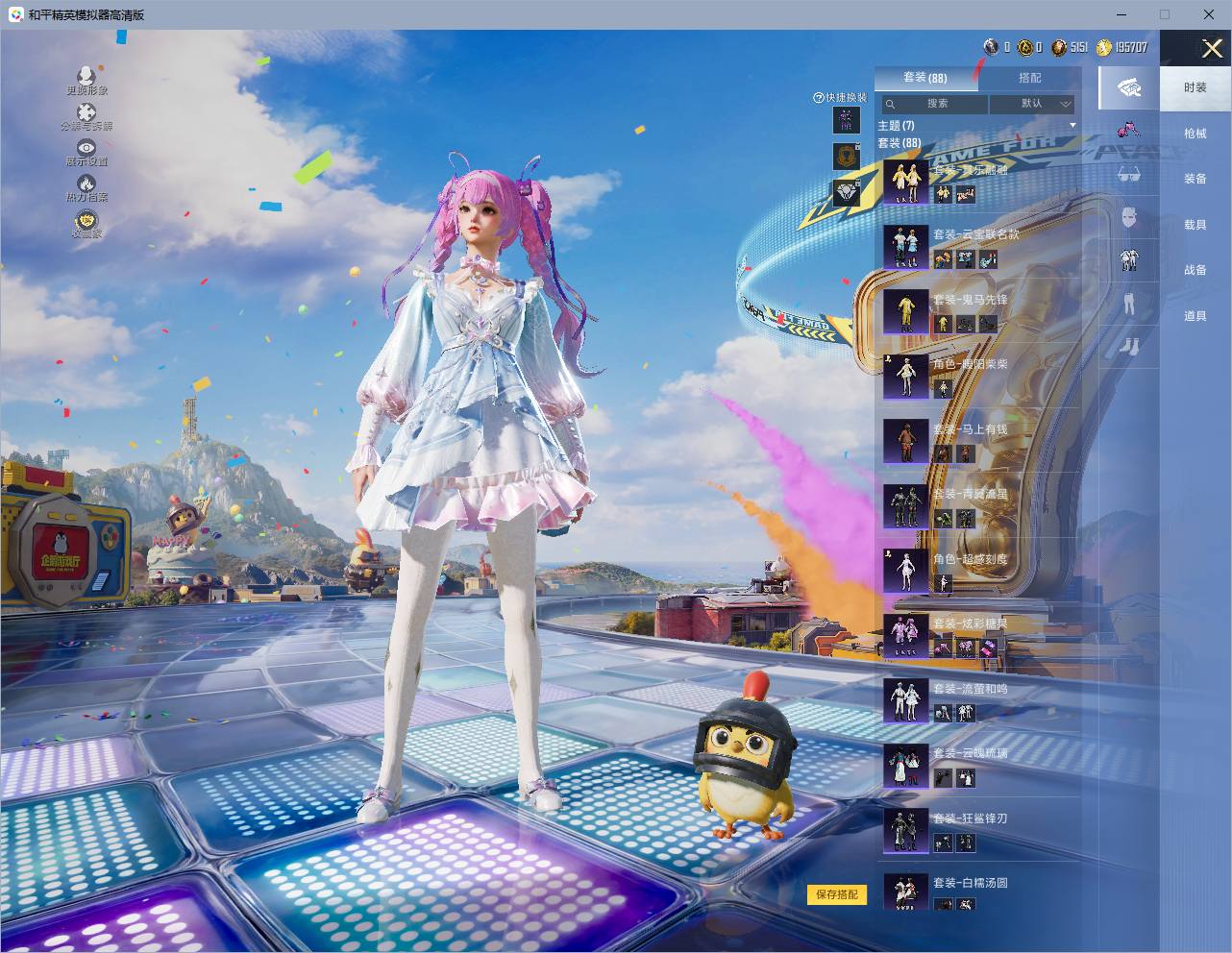Select the 套装-云魄琉璃 outfit thumbnail
The width and height of the screenshot is (1232, 953).
(x=906, y=766)
